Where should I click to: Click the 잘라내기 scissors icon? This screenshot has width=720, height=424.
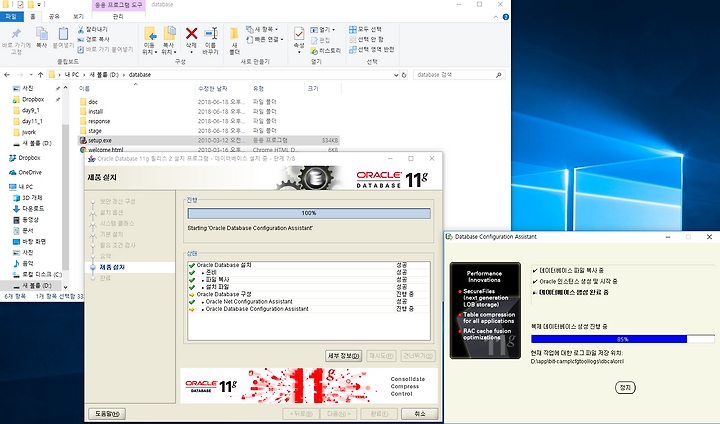81,29
